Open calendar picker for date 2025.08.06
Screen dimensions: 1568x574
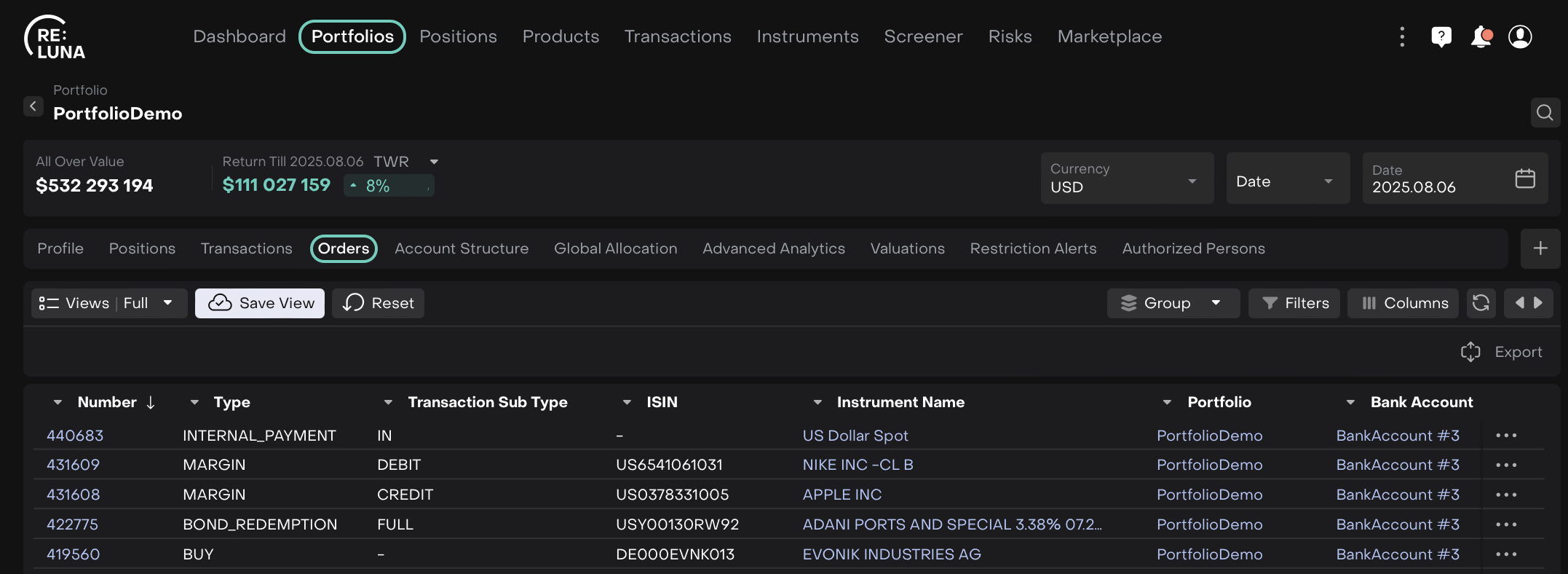1524,178
